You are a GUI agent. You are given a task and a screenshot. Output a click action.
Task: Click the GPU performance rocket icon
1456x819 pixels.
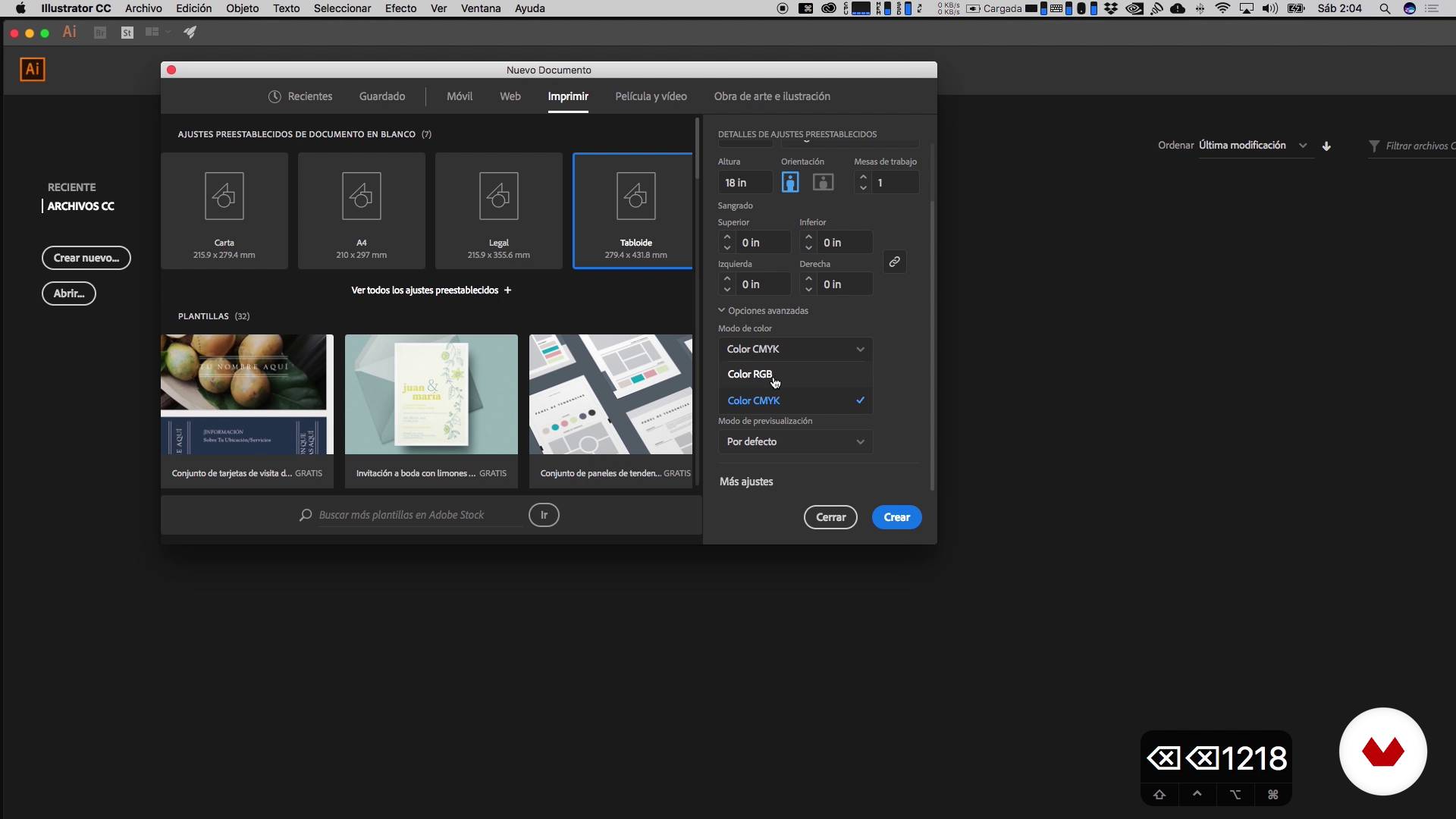[x=190, y=33]
